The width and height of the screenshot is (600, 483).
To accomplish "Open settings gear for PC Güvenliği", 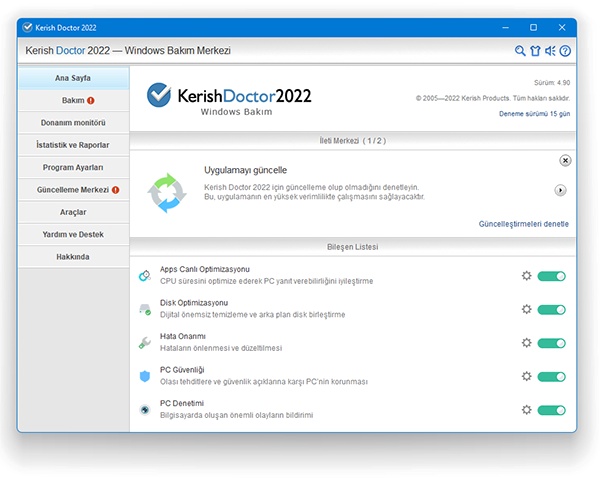I will click(x=527, y=376).
